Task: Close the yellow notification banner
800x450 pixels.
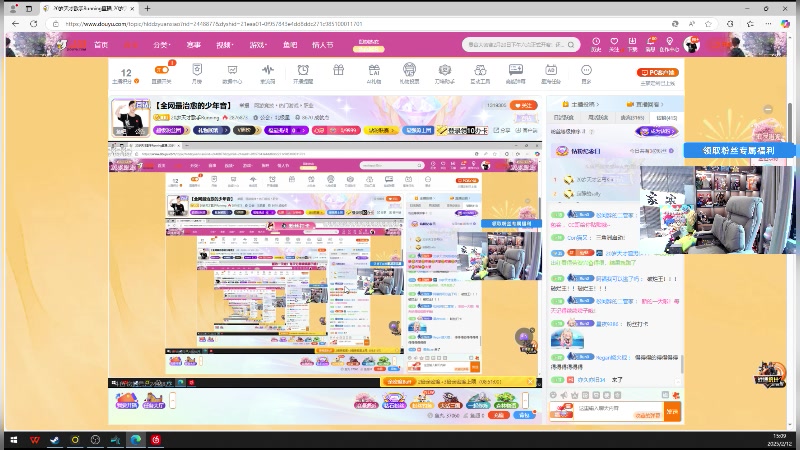Action: coord(530,382)
